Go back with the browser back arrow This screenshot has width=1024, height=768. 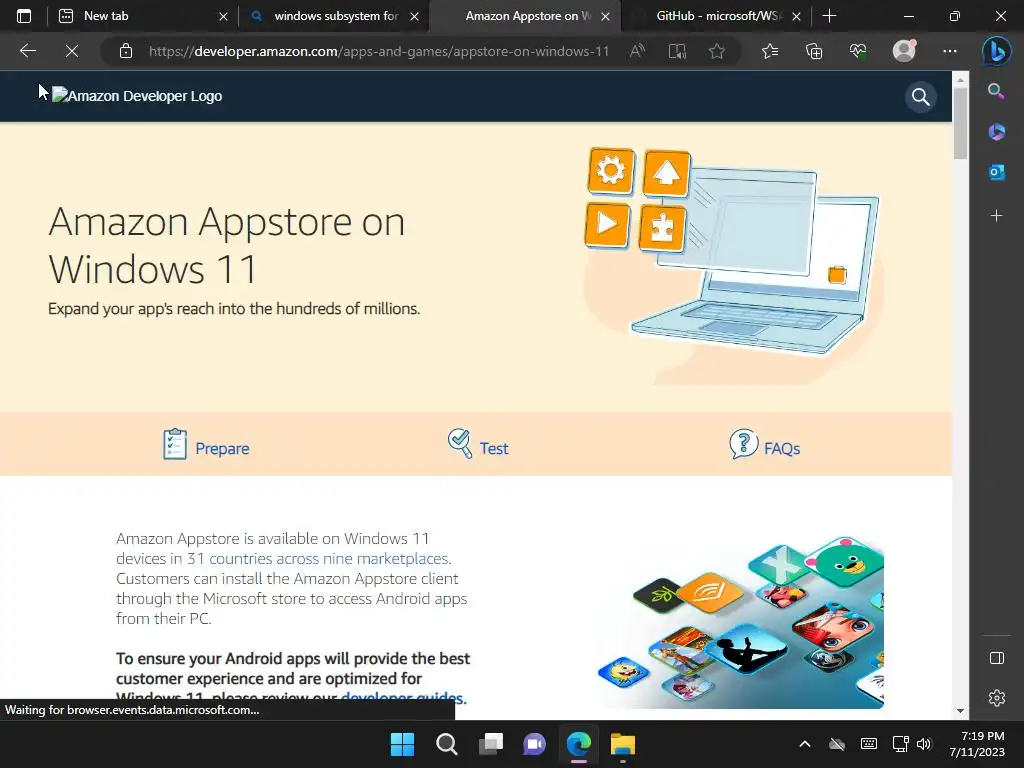28,51
